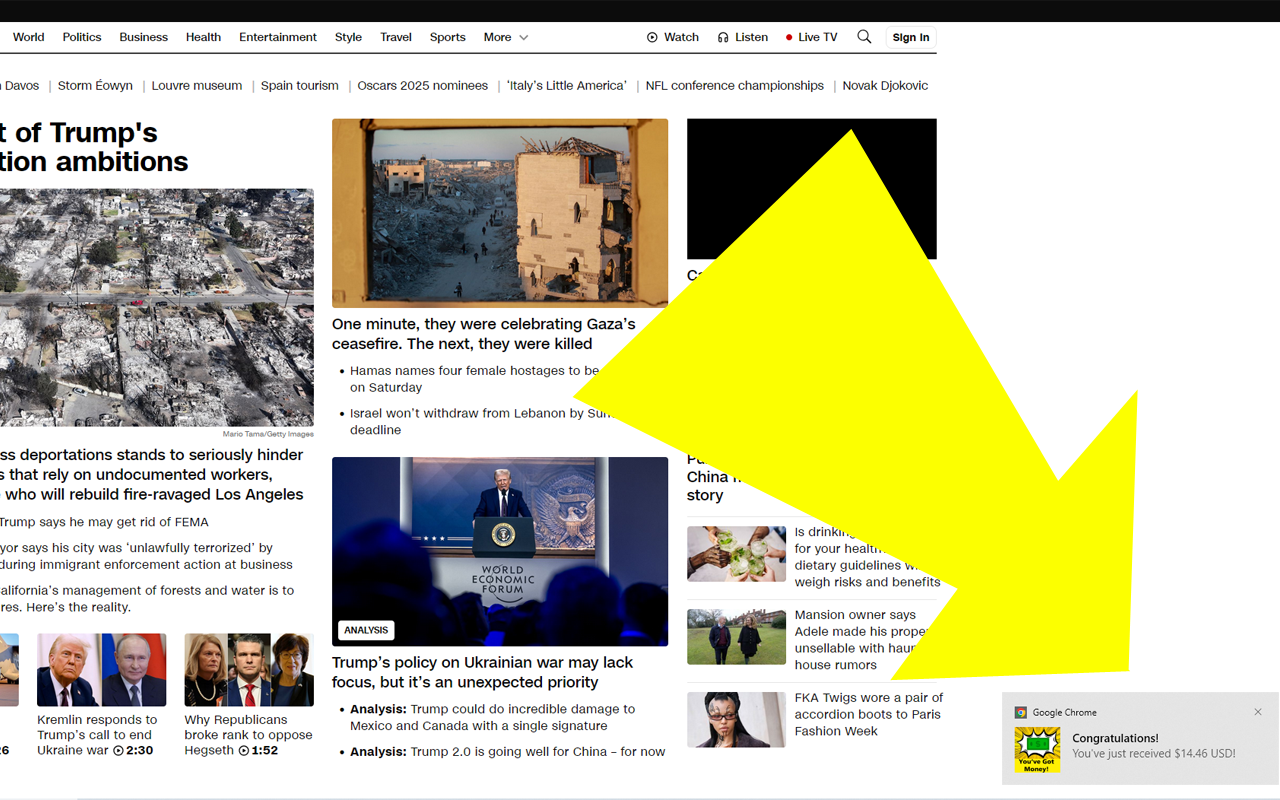
Task: Open the Trump may get rid of FEMA story
Action: click(x=104, y=522)
